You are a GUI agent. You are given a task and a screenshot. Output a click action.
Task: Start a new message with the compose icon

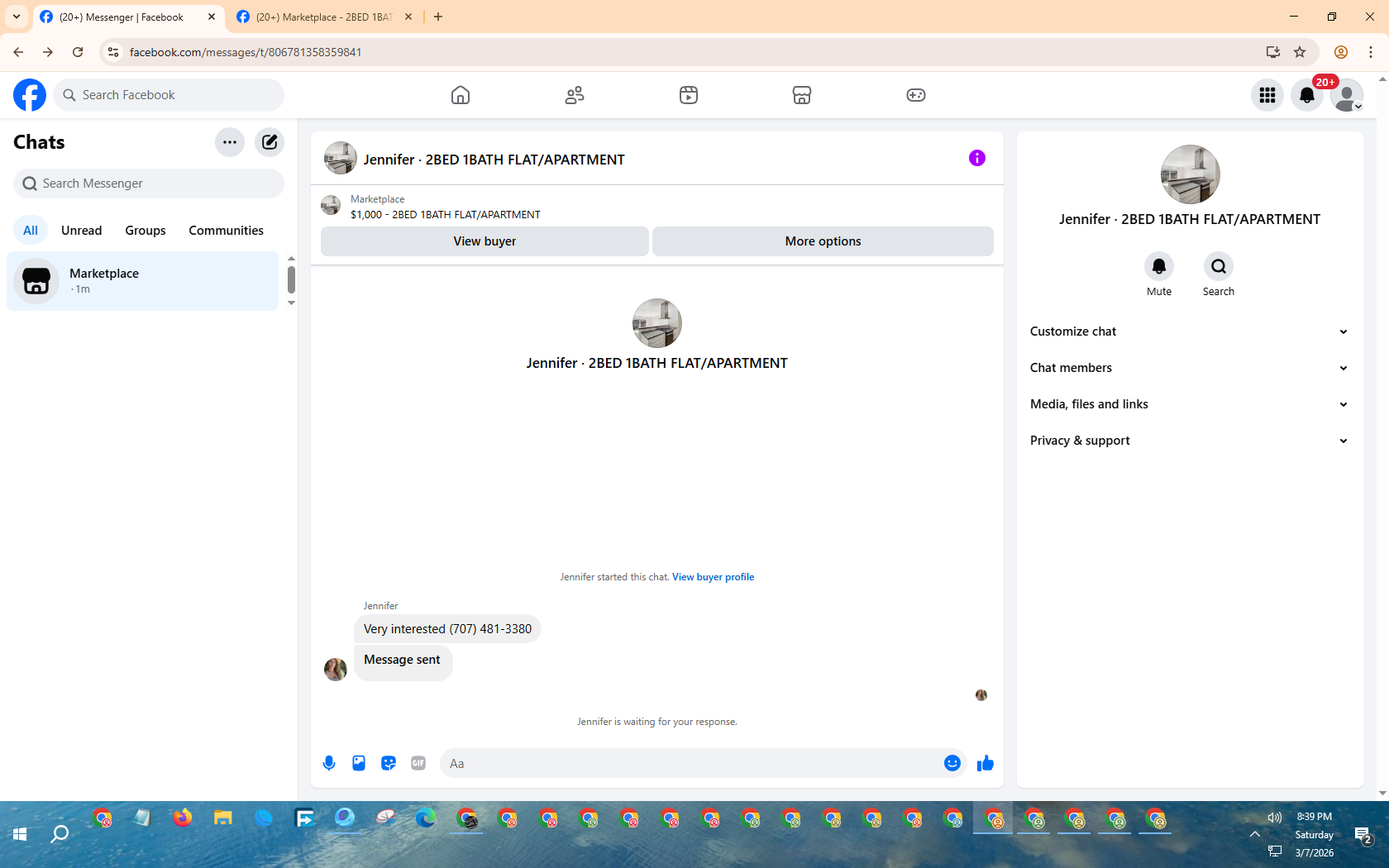point(270,142)
